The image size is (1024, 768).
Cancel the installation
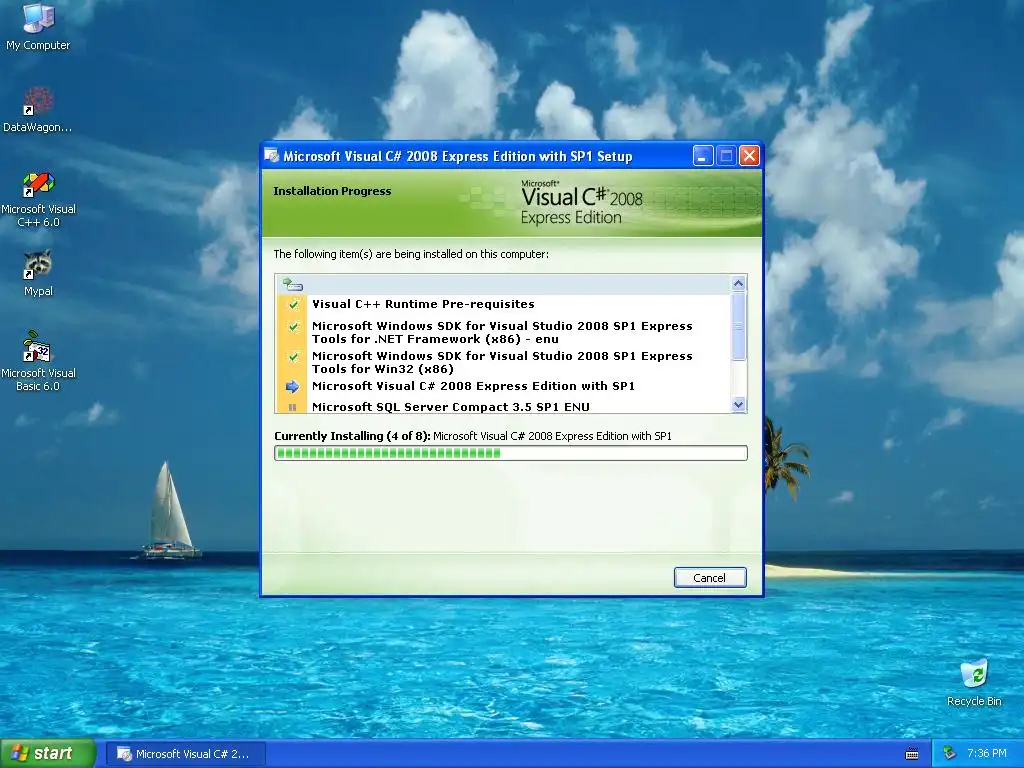click(710, 578)
